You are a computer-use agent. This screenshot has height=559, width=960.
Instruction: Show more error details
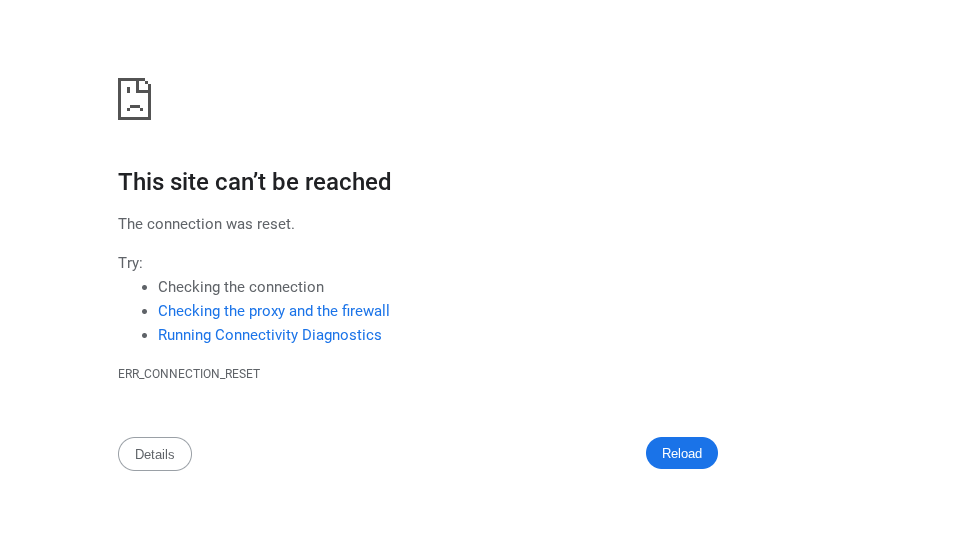point(155,454)
